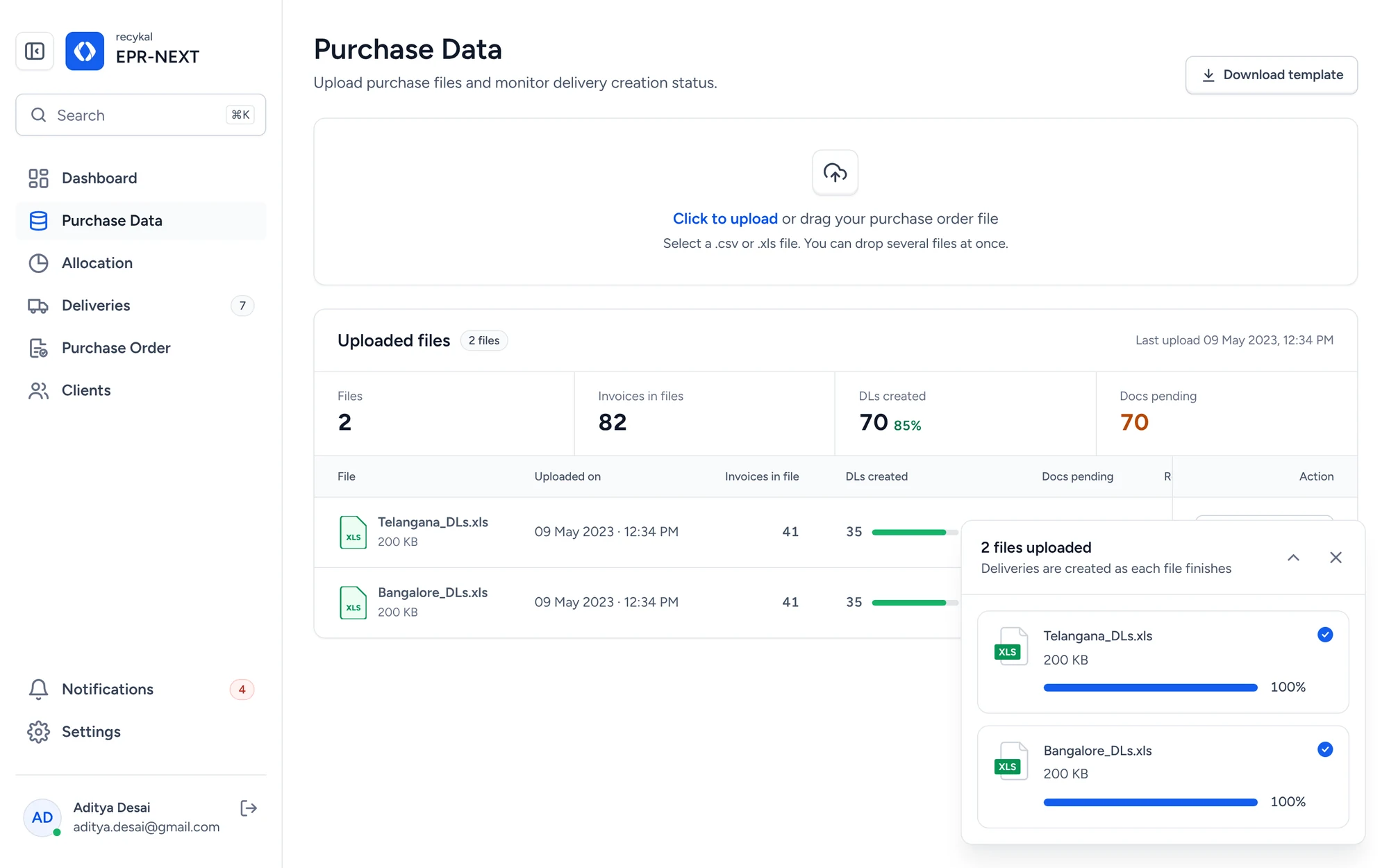This screenshot has width=1389, height=868.
Task: Click the 'Docs pending' column header
Action: pyautogui.click(x=1077, y=476)
